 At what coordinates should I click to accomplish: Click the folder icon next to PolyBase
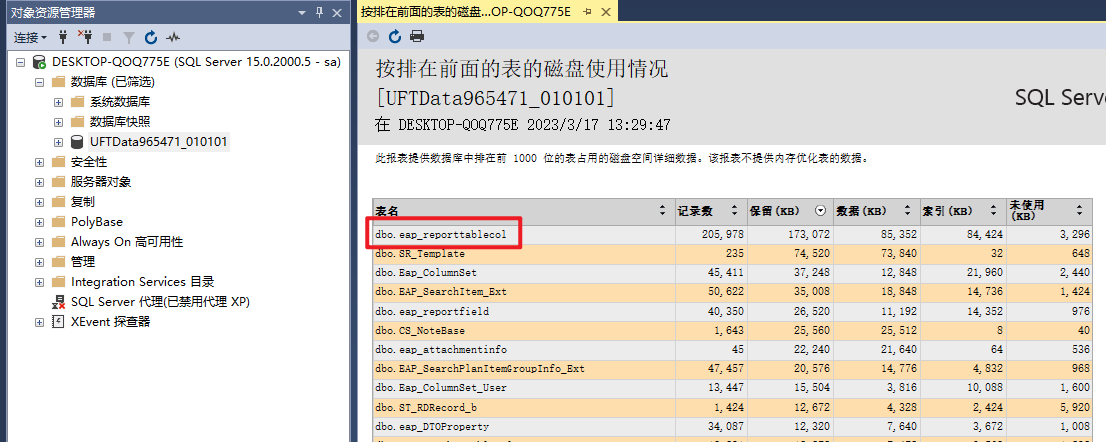pos(59,222)
